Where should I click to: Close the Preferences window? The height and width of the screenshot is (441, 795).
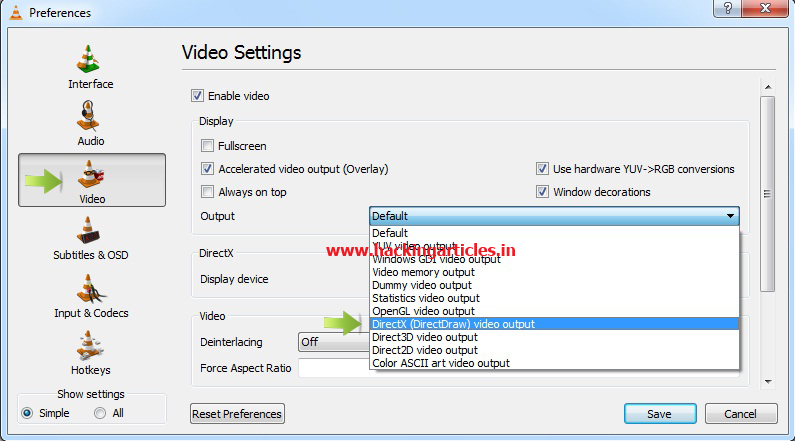click(765, 8)
